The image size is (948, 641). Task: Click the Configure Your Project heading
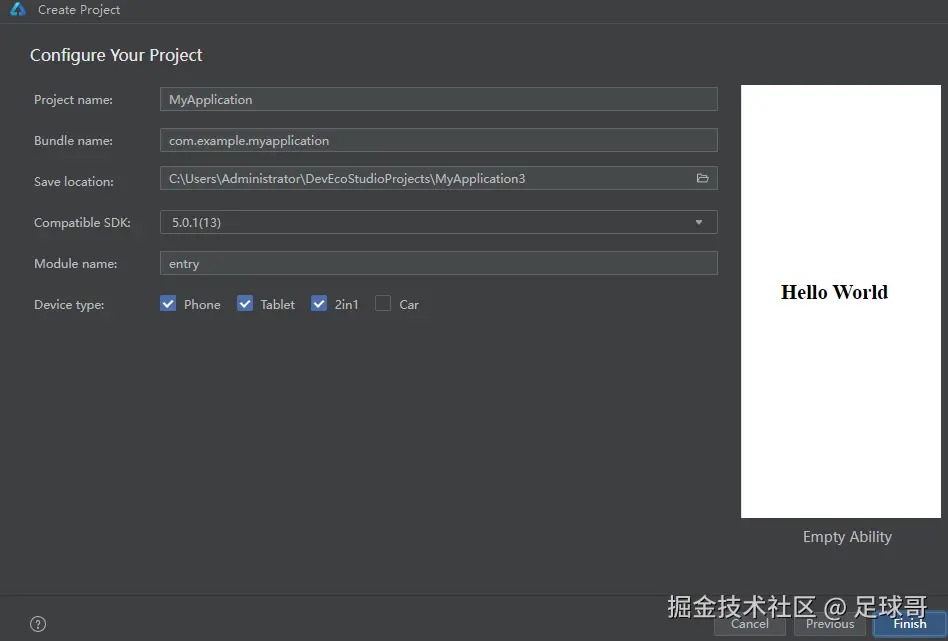(x=116, y=55)
